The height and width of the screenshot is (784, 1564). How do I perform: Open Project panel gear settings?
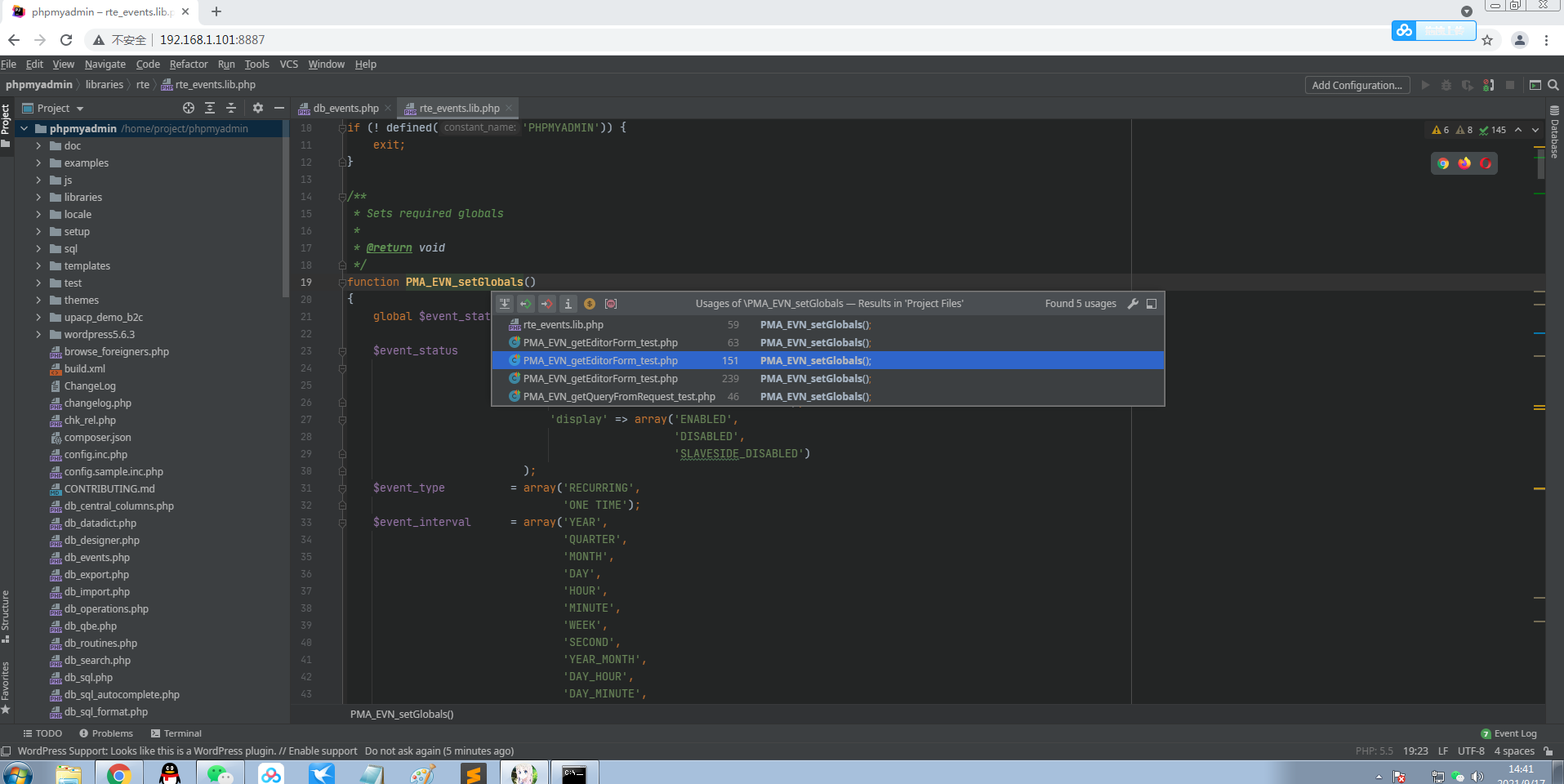[x=258, y=108]
